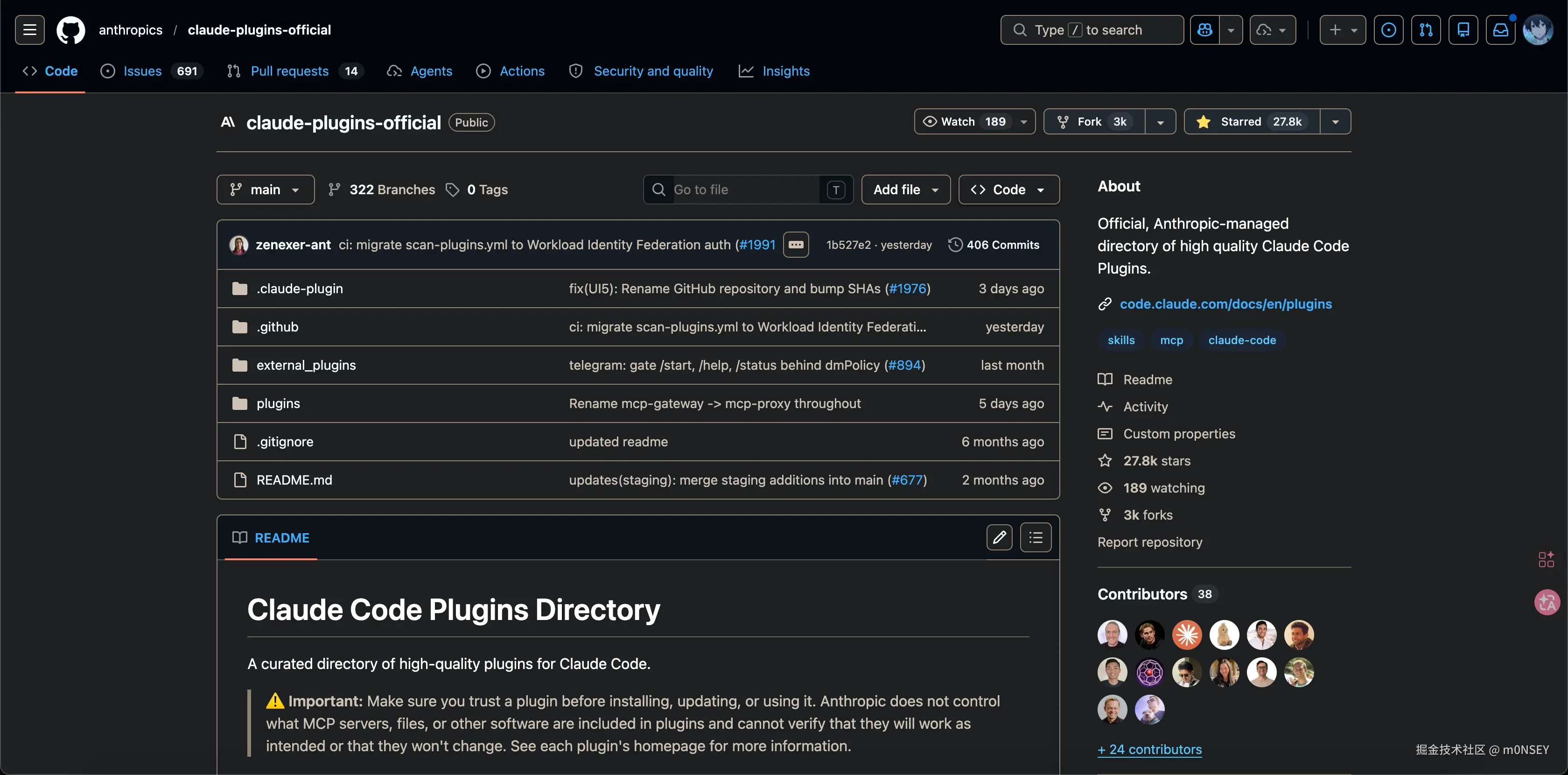
Task: Fork the repository with Fork button
Action: click(x=1094, y=122)
